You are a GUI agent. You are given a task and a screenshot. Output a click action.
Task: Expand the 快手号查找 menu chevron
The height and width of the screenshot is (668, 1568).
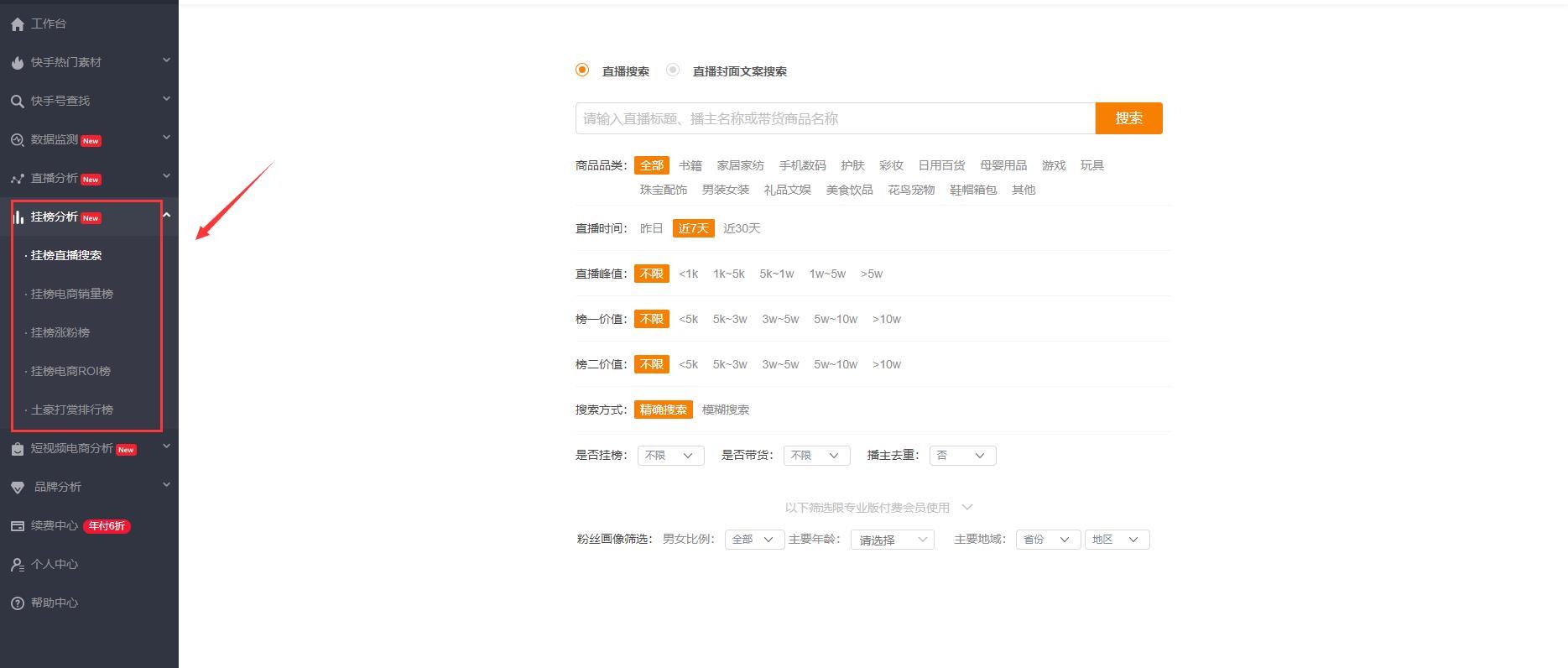pyautogui.click(x=166, y=98)
